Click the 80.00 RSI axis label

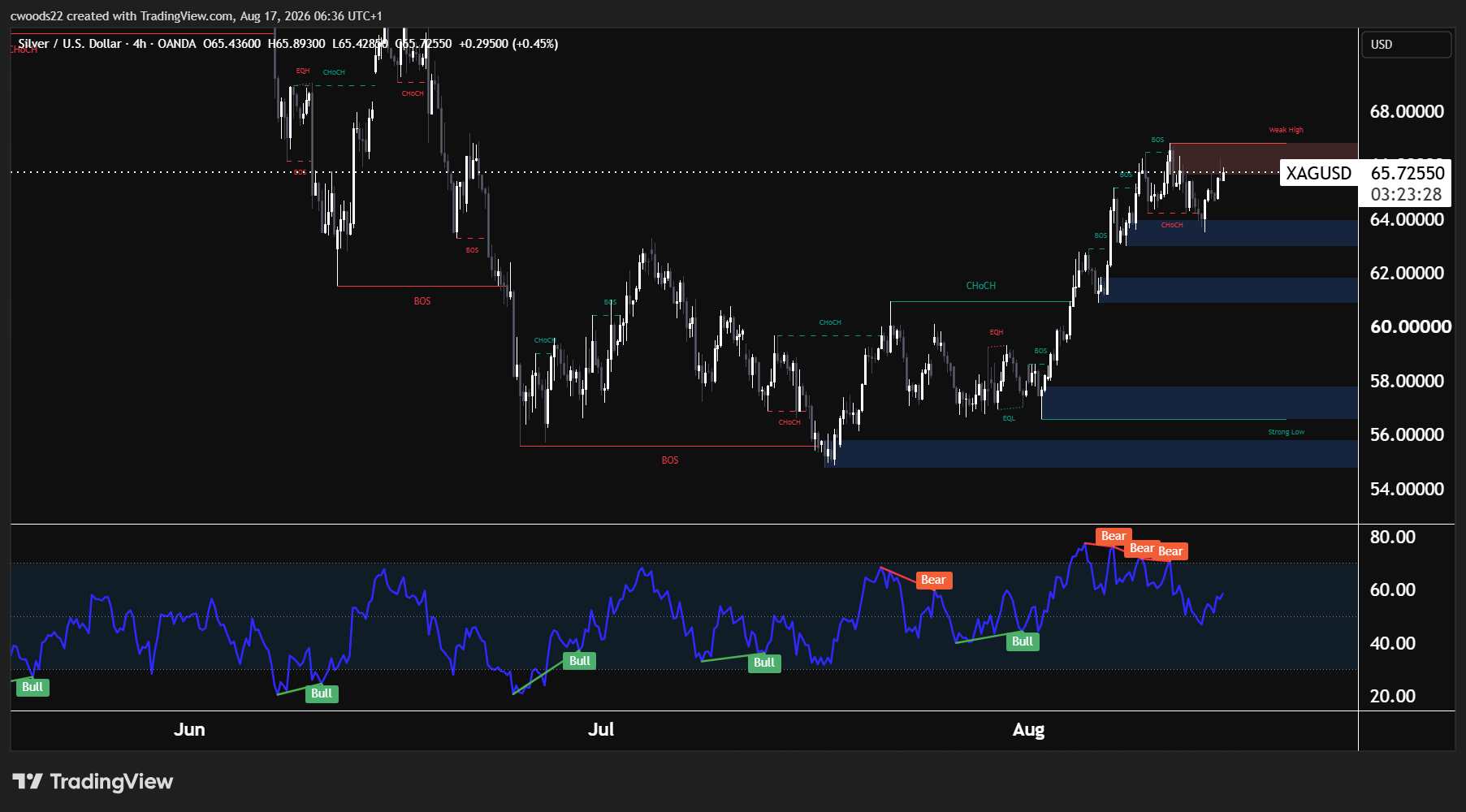coord(1392,537)
